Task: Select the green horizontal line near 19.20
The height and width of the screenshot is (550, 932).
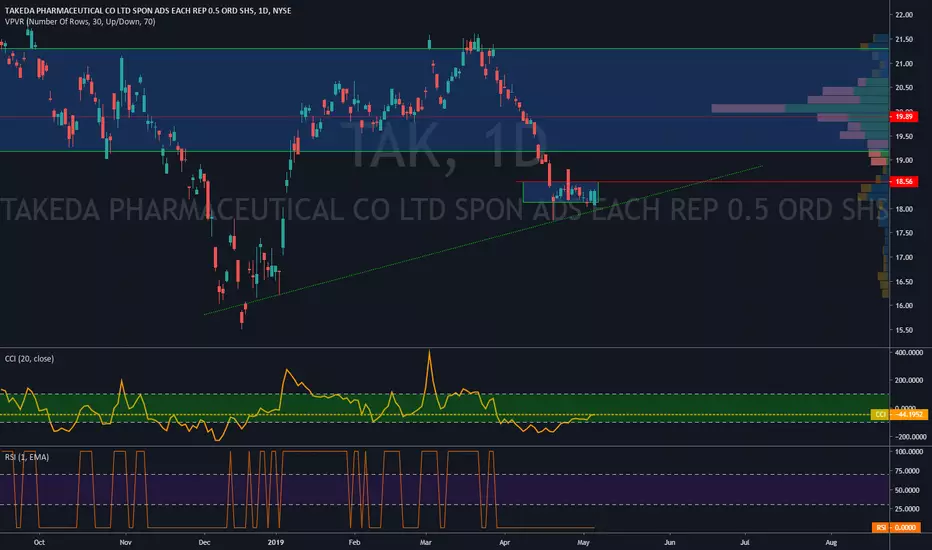Action: (x=444, y=151)
